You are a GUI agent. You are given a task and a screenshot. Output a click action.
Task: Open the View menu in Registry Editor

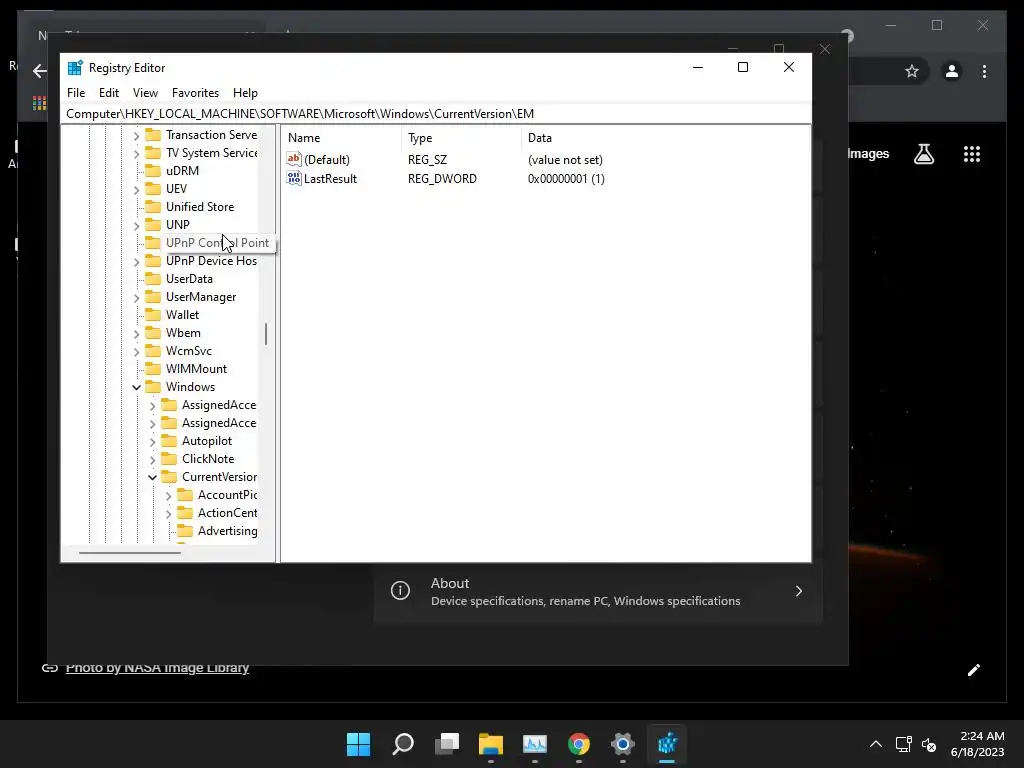(145, 93)
